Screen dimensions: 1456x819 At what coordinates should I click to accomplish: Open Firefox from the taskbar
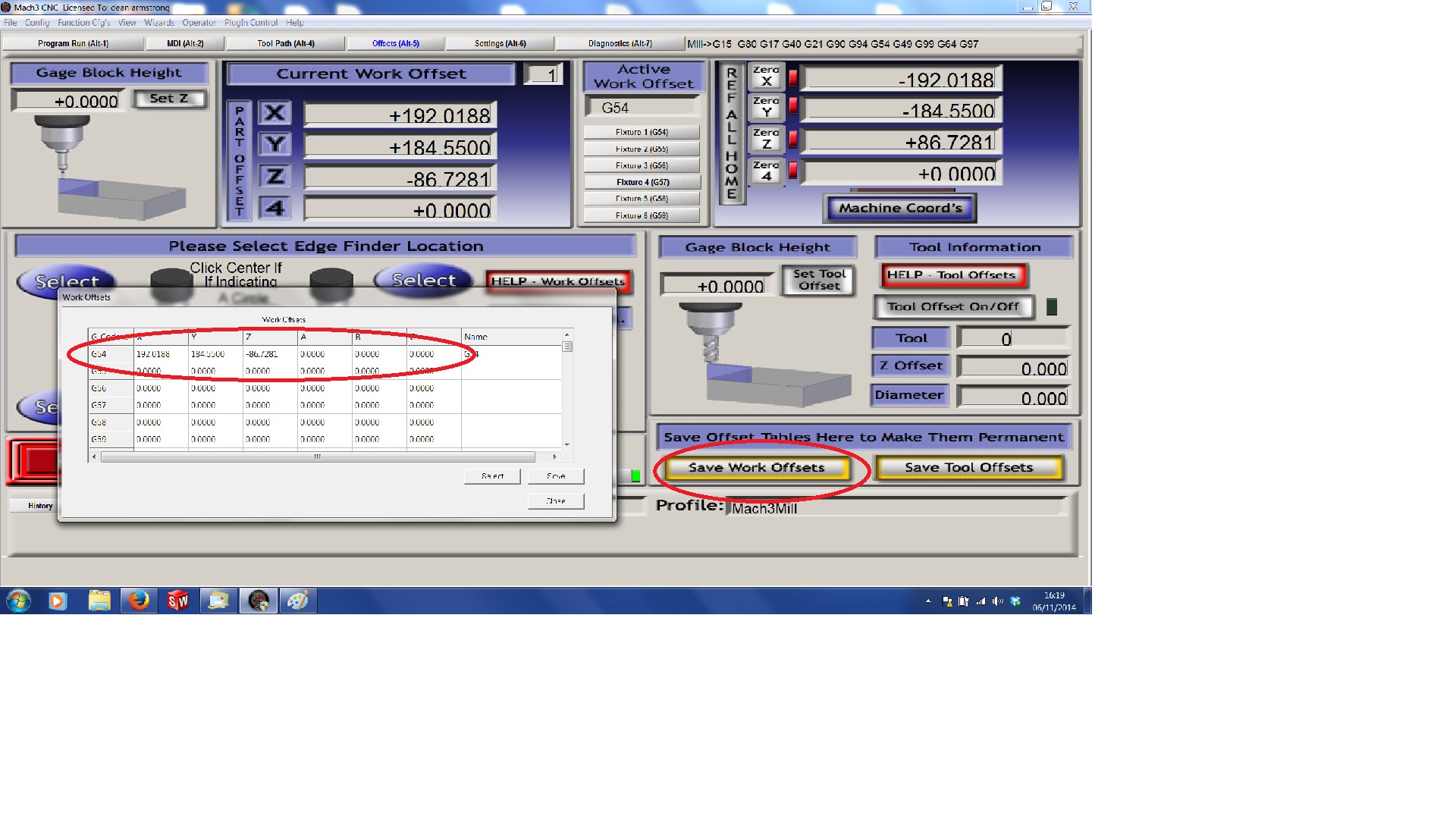click(x=139, y=601)
